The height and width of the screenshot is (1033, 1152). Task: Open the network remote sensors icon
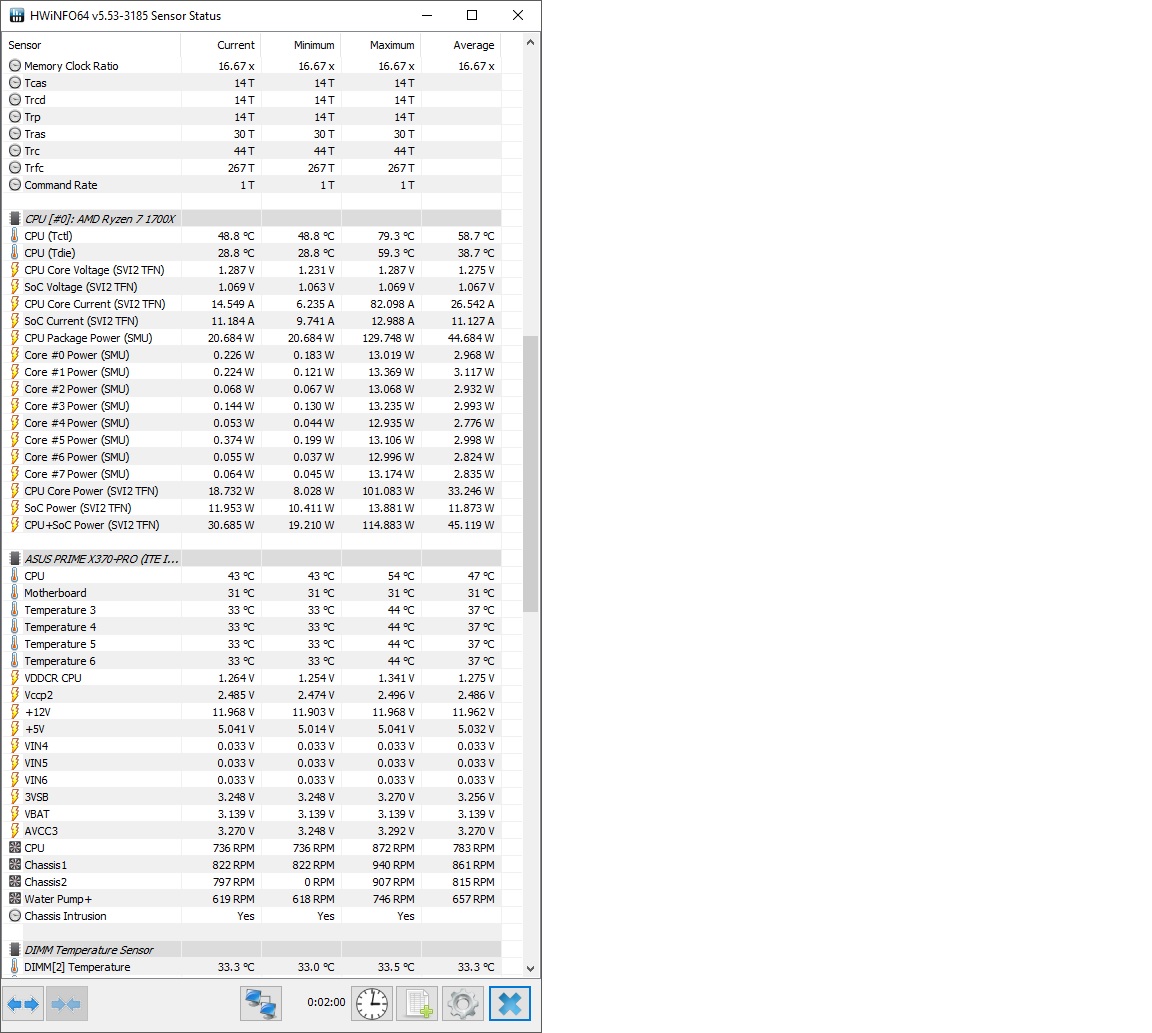pyautogui.click(x=261, y=1004)
